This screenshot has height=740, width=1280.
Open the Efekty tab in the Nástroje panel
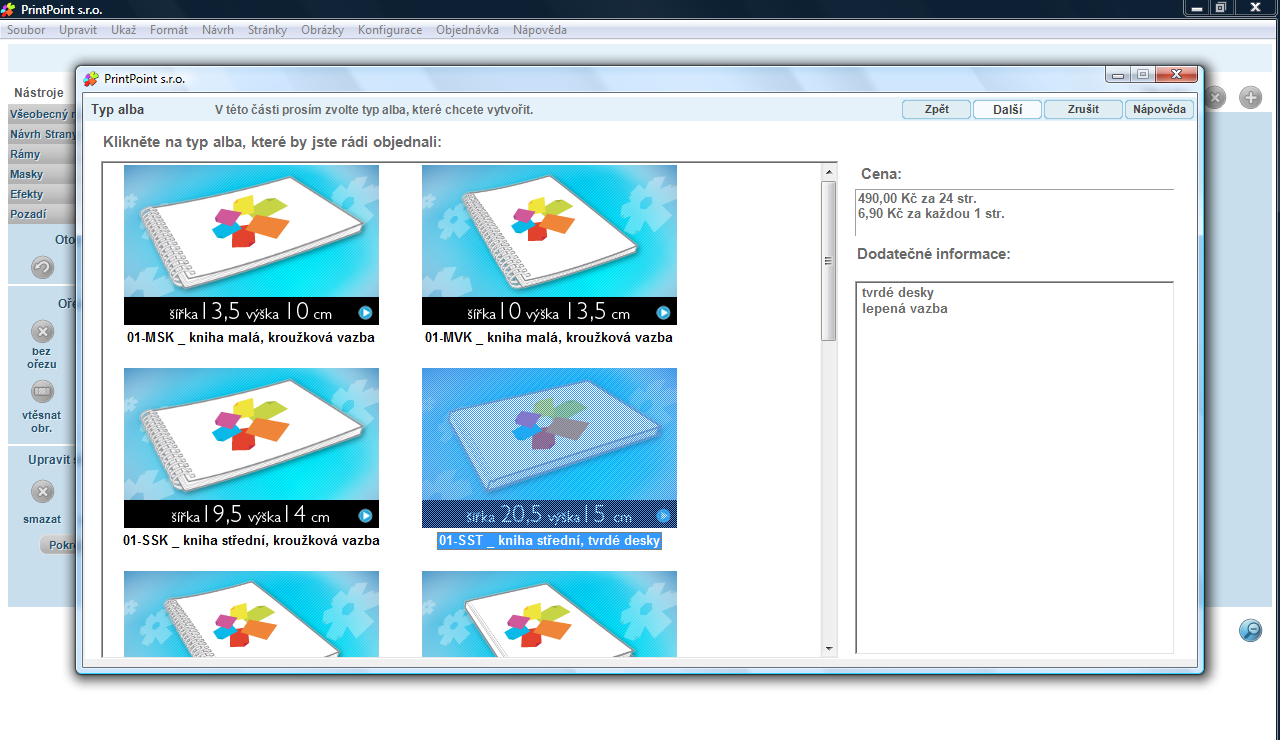click(42, 194)
